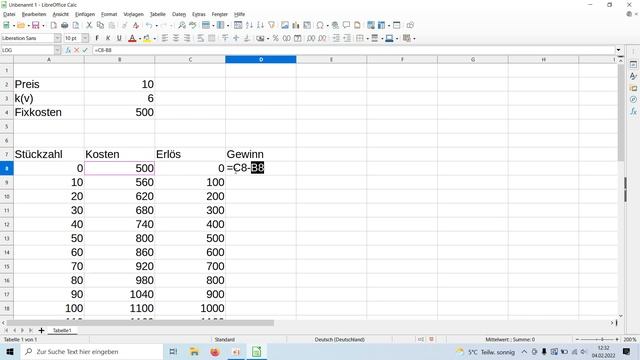Toggle Align Left
Viewport: 640px width, 360px height.
click(165, 38)
